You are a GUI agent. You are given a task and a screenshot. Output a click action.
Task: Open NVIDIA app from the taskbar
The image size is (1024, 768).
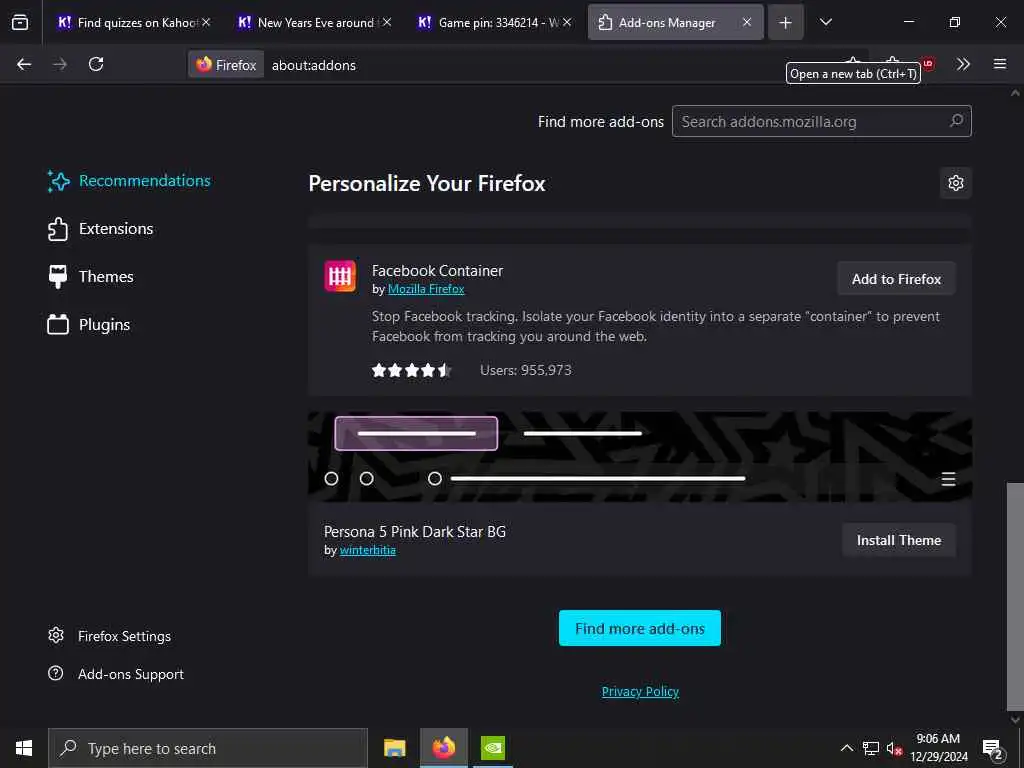pyautogui.click(x=493, y=748)
